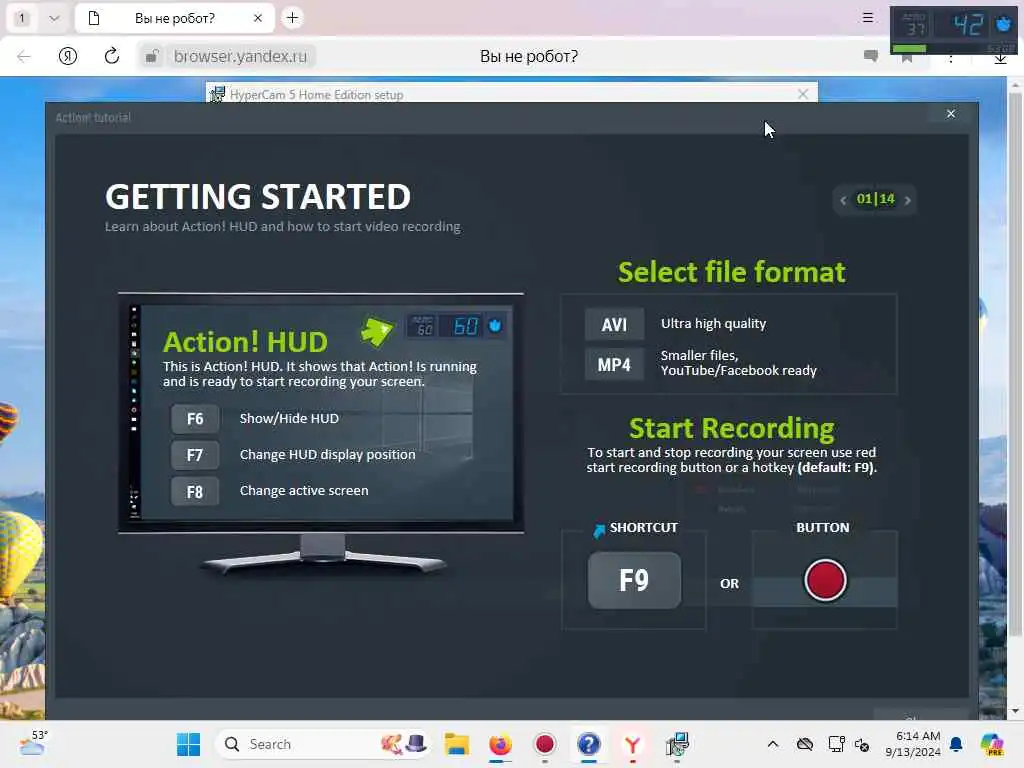Close the 'Вы не робот?' tab
1024x768 pixels.
258,18
